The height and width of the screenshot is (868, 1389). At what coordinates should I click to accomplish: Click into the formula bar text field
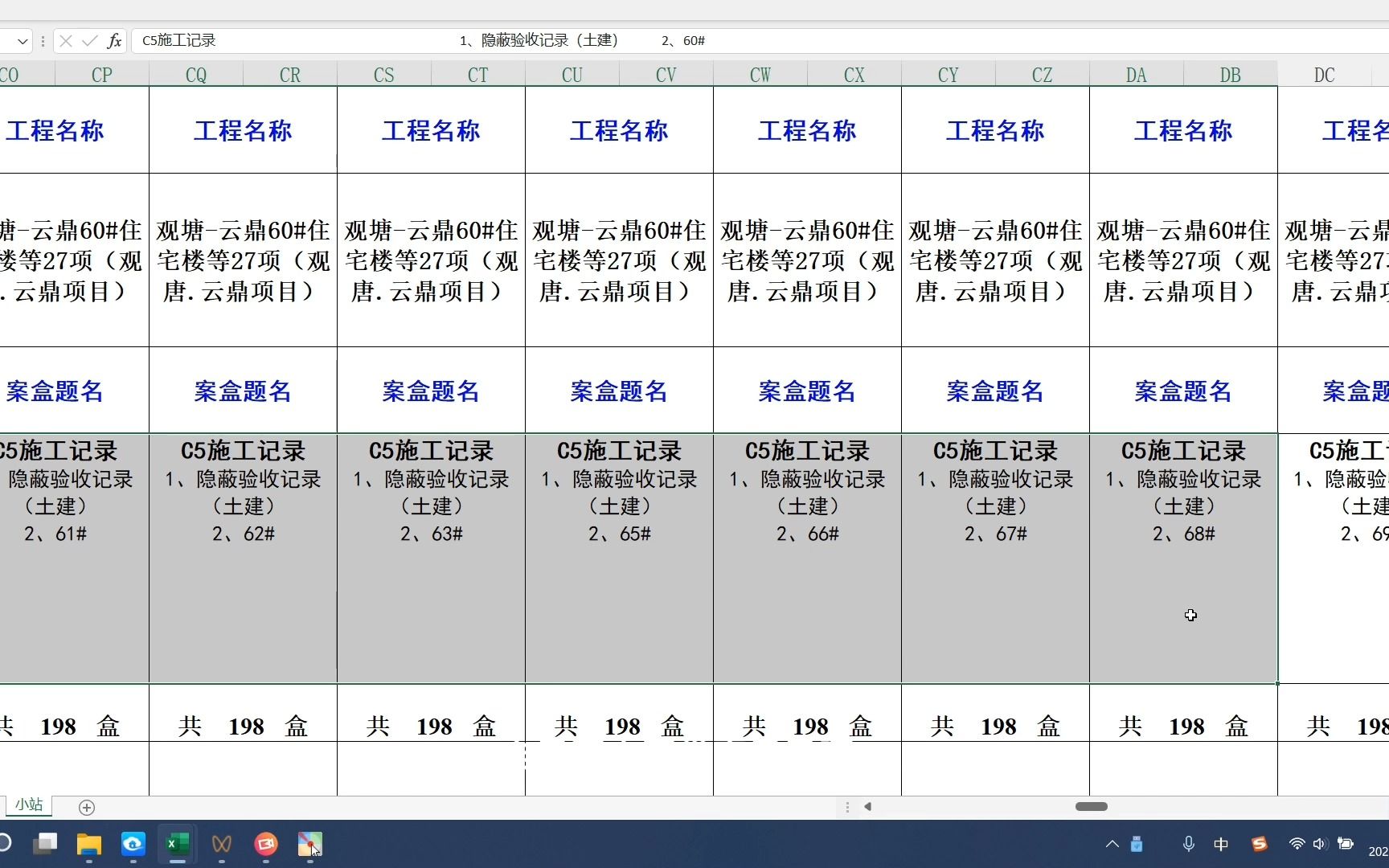tap(760, 40)
